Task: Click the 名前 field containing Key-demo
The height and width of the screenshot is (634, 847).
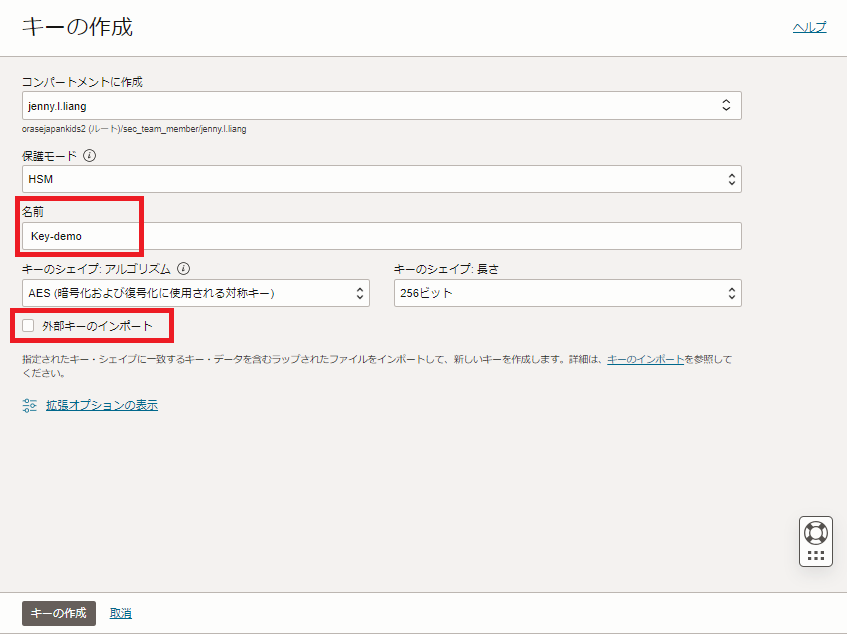Action: point(381,236)
